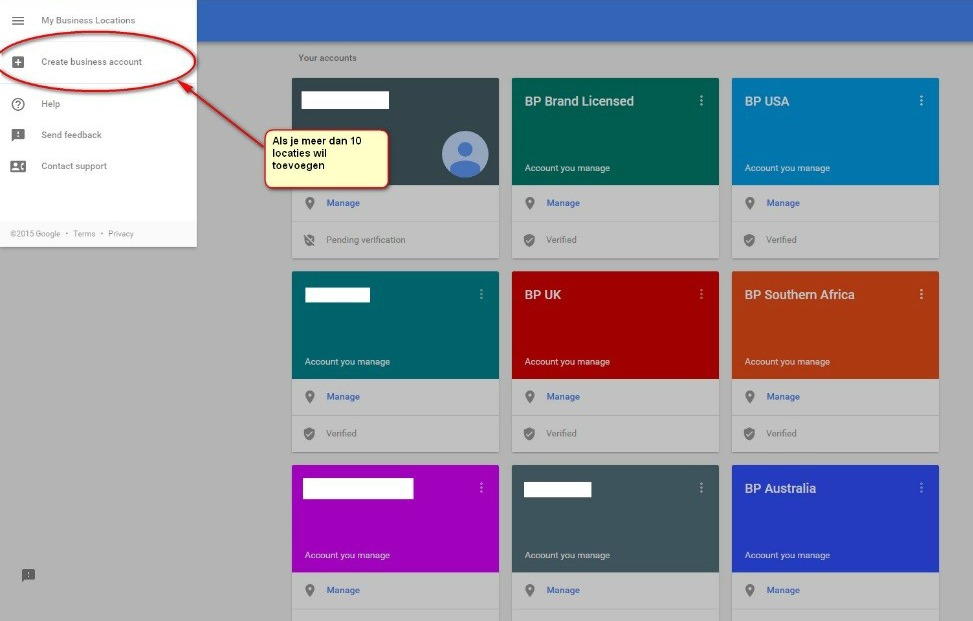The height and width of the screenshot is (621, 973).
Task: Click the profile avatar on the pending account card
Action: coord(465,154)
